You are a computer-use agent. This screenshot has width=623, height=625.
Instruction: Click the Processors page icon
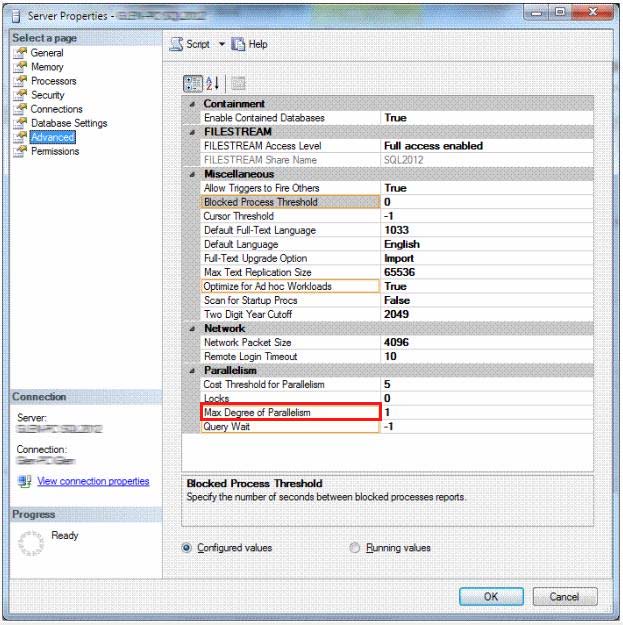(x=20, y=81)
